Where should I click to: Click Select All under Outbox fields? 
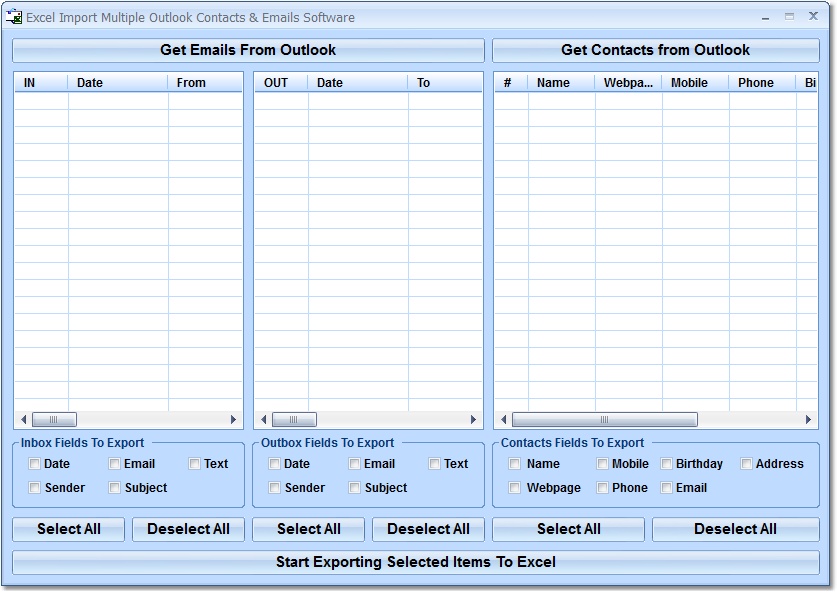pos(309,529)
